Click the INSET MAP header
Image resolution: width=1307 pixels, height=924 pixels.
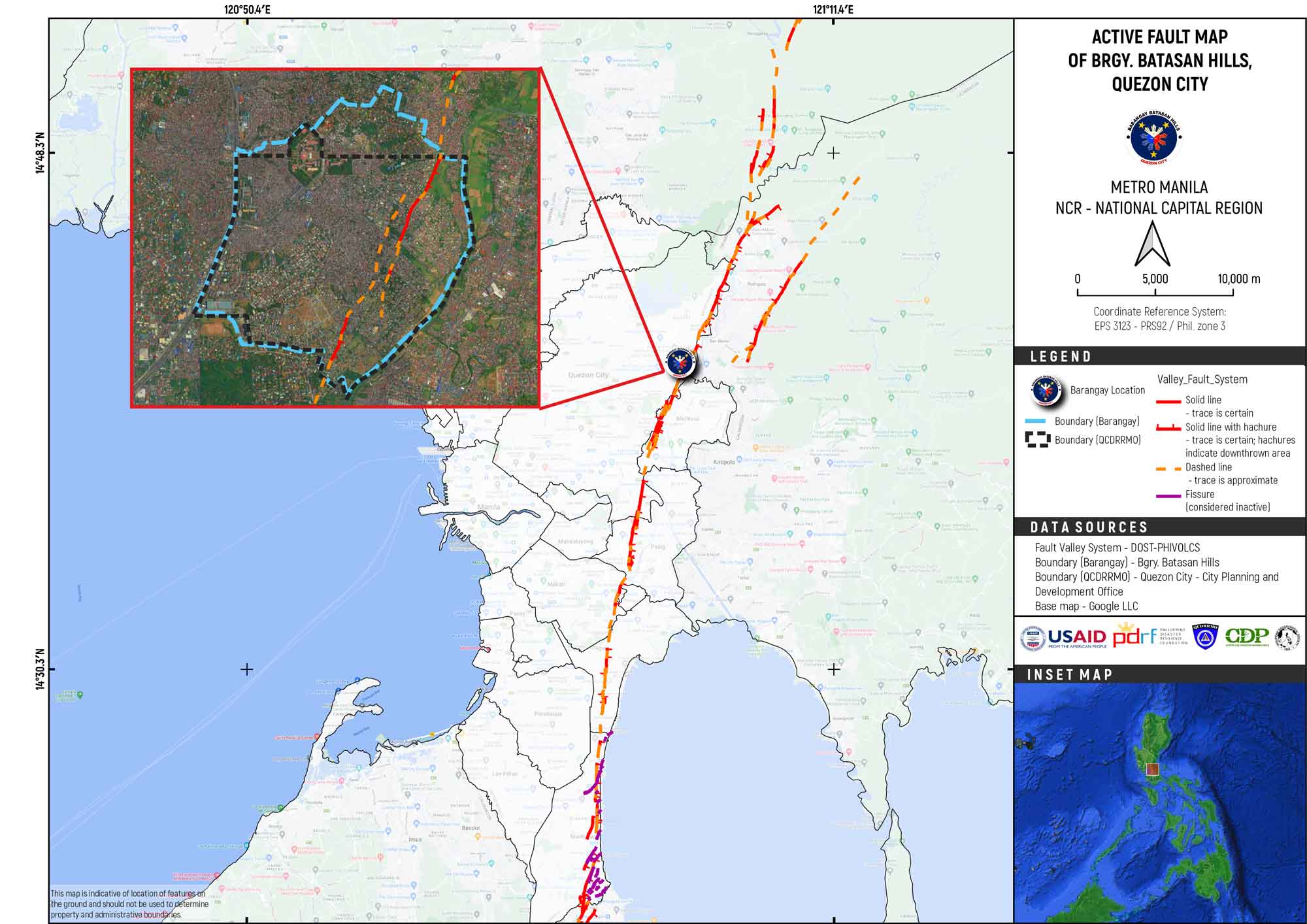(1069, 674)
